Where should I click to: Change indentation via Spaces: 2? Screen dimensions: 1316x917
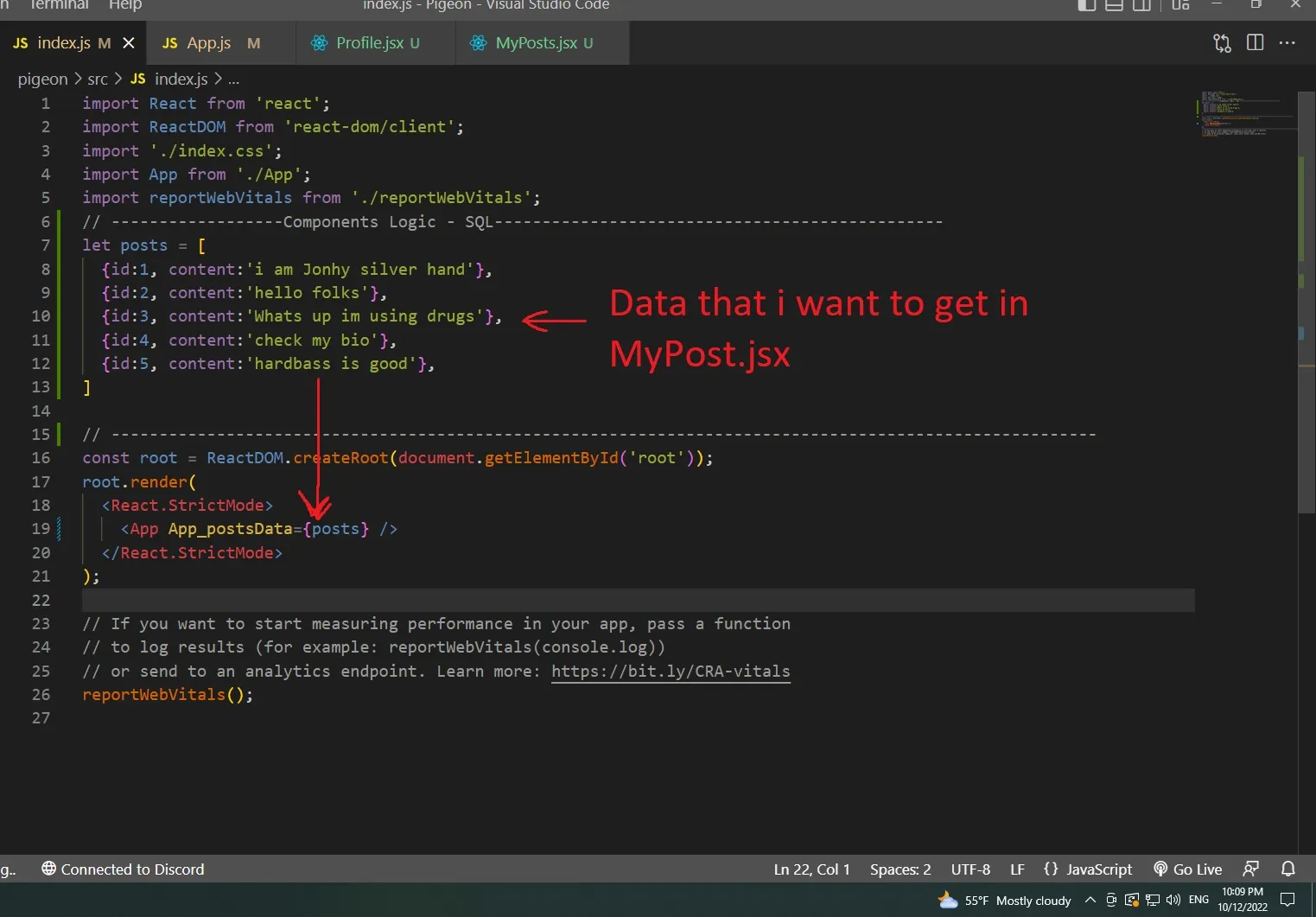[900, 869]
